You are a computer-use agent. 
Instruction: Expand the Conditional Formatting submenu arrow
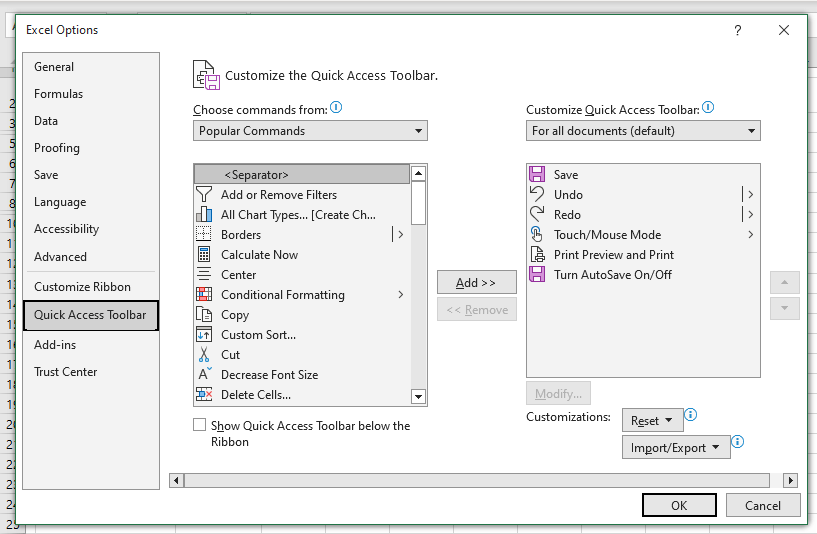click(x=400, y=294)
